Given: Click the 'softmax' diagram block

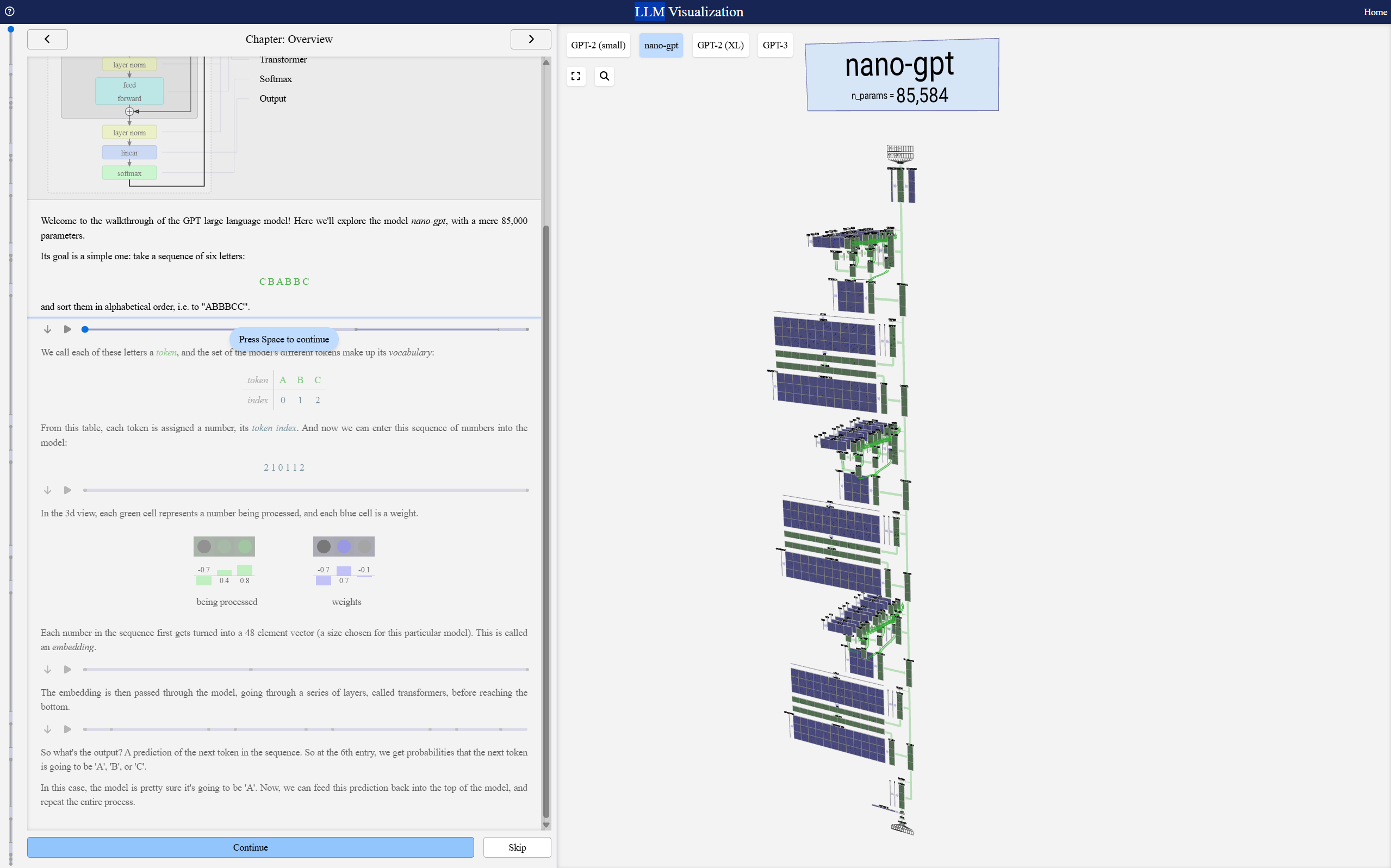Looking at the screenshot, I should pos(129,173).
